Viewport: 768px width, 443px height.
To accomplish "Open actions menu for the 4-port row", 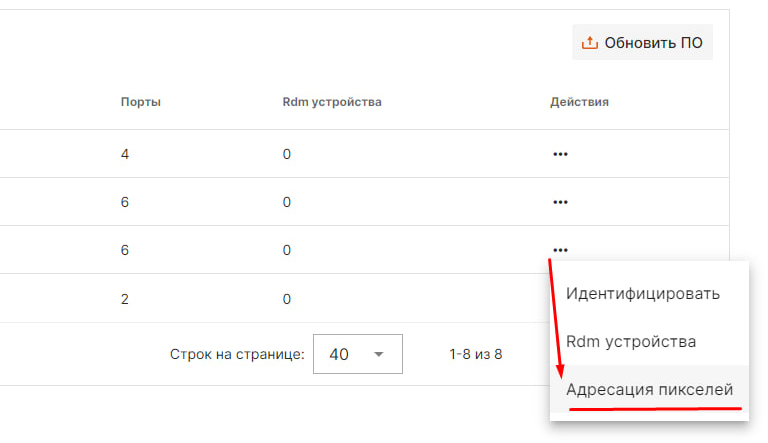I will pos(560,154).
